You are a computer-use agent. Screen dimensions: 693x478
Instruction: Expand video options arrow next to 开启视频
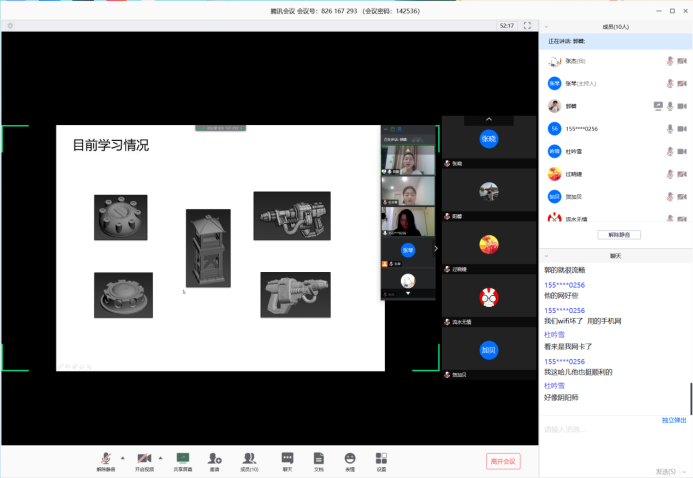[161, 456]
